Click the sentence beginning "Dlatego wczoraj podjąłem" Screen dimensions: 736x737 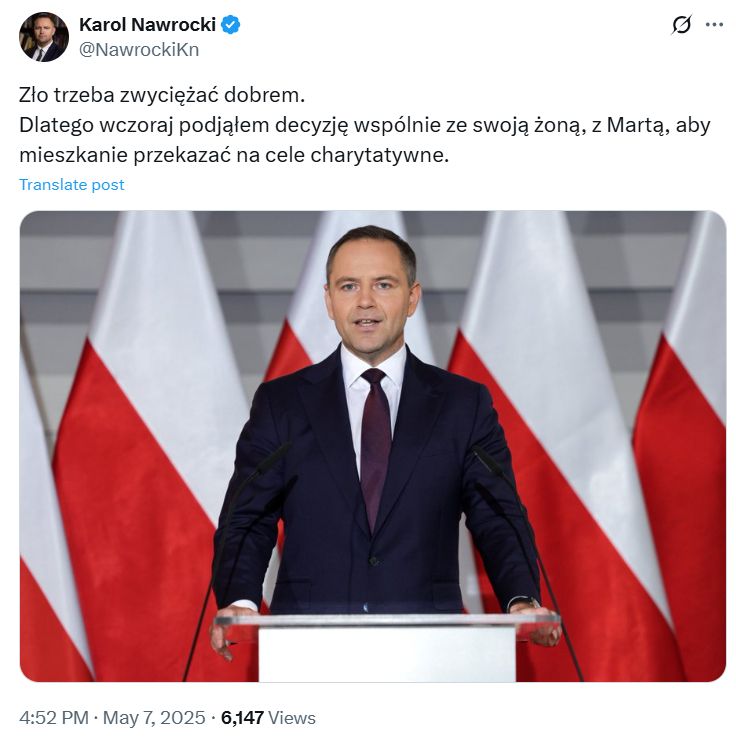point(365,140)
